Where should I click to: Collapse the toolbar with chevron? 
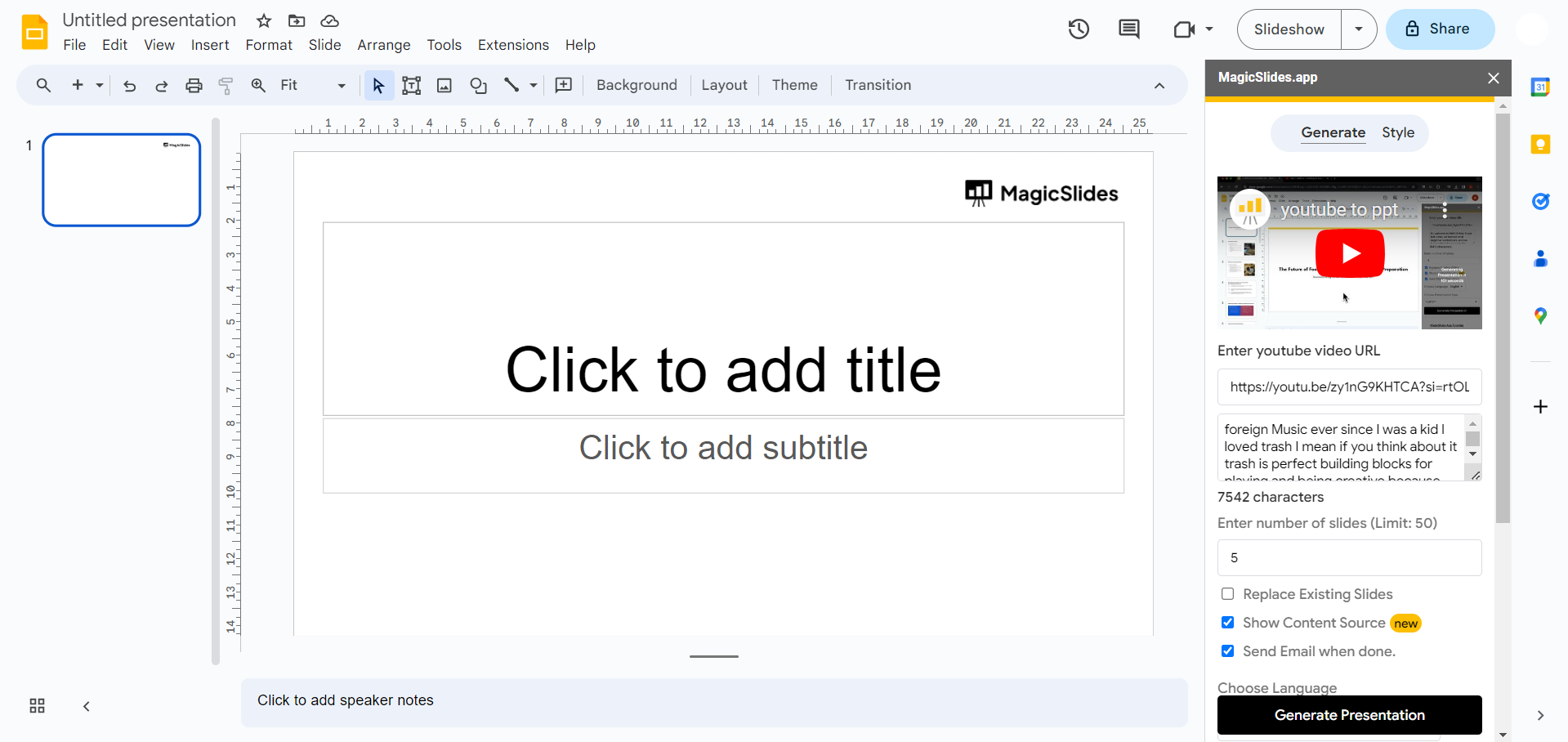coord(1159,85)
